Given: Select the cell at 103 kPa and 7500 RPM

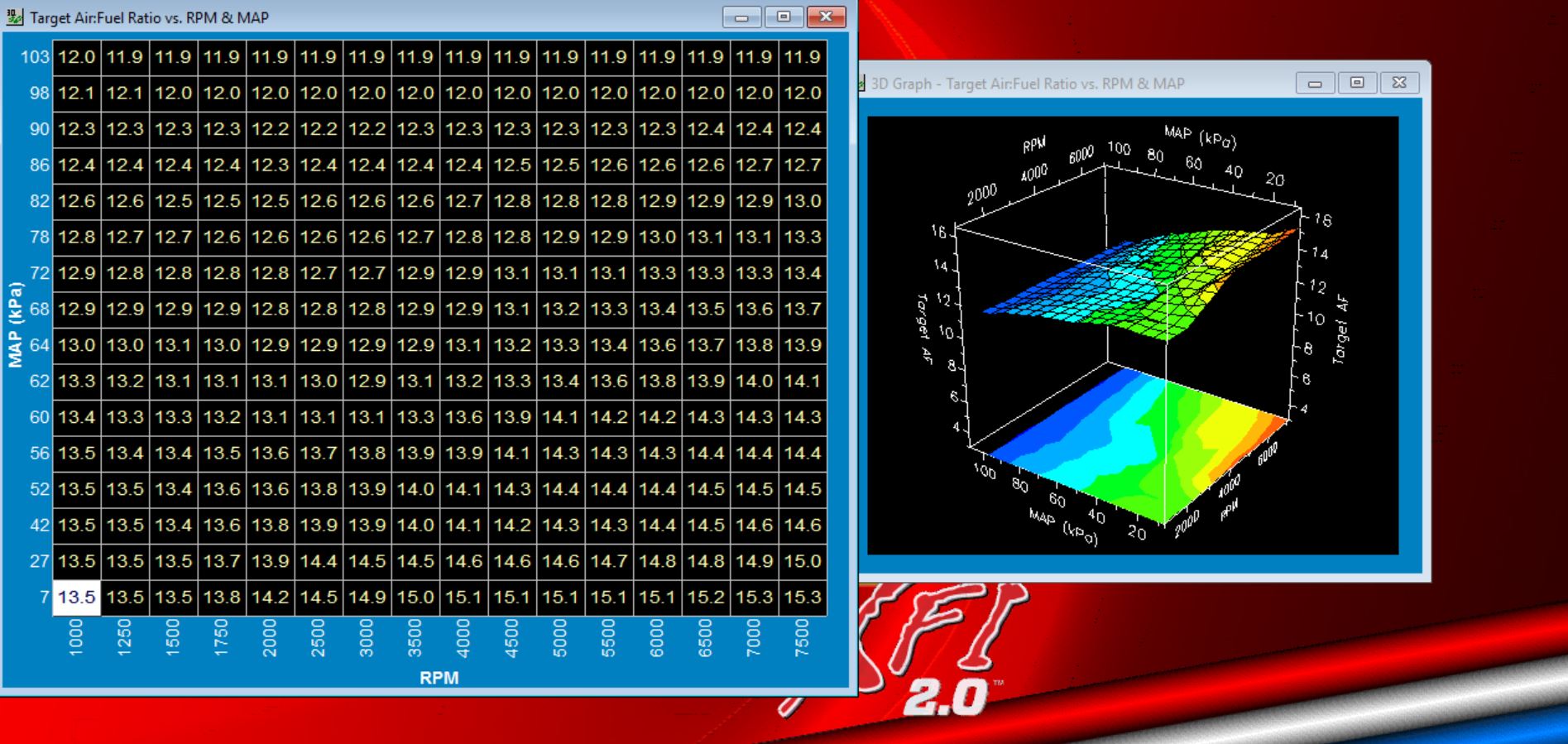Looking at the screenshot, I should pyautogui.click(x=803, y=57).
